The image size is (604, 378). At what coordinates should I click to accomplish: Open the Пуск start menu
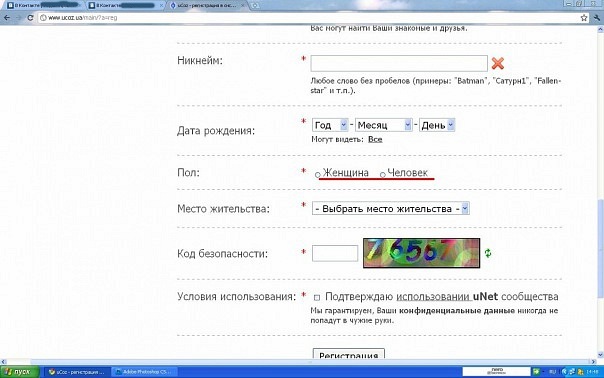(19, 372)
